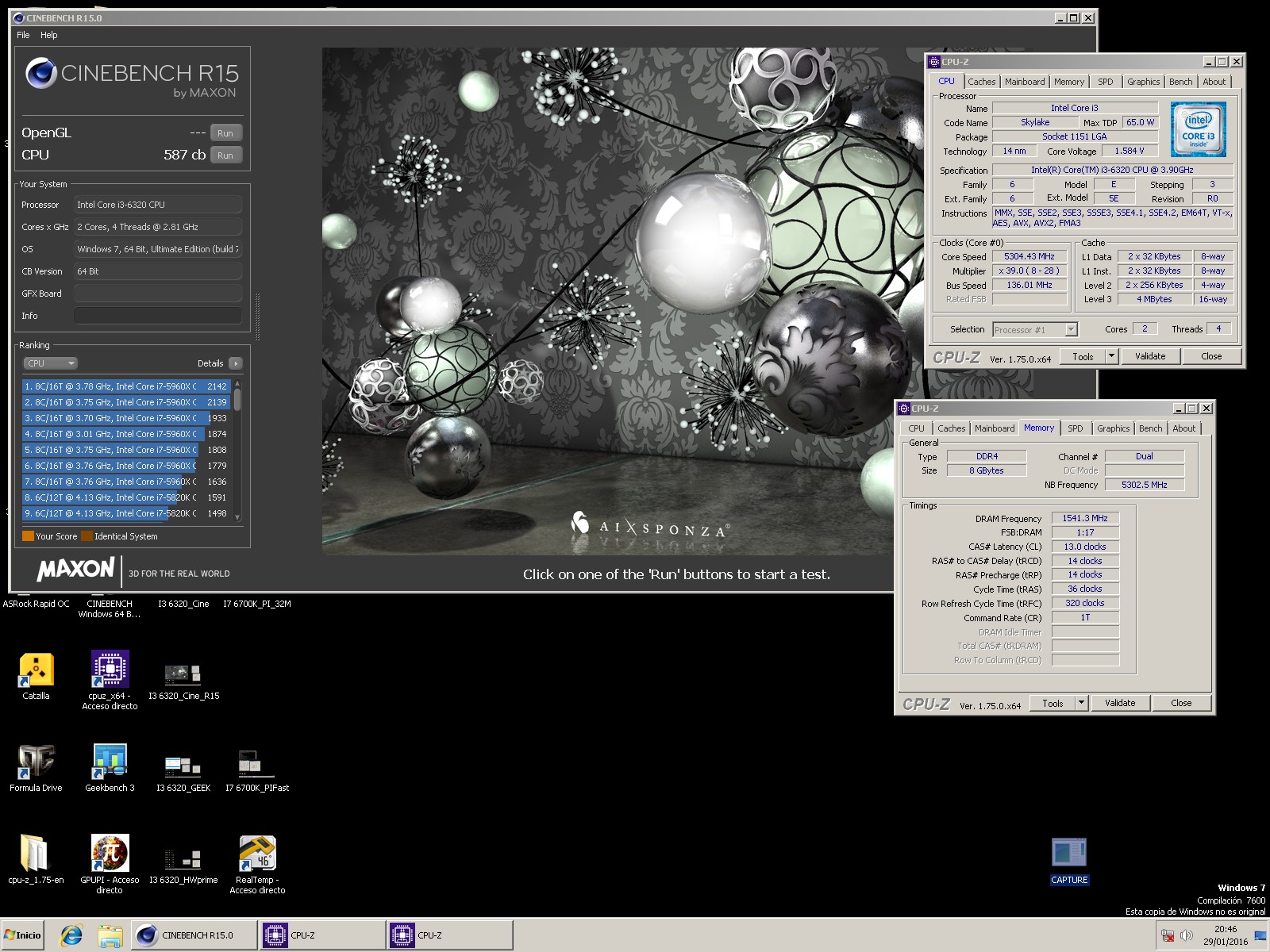Screen dimensions: 1270x952
Task: Click the Intel Core i3 logo in CPU-Z
Action: 1199,129
